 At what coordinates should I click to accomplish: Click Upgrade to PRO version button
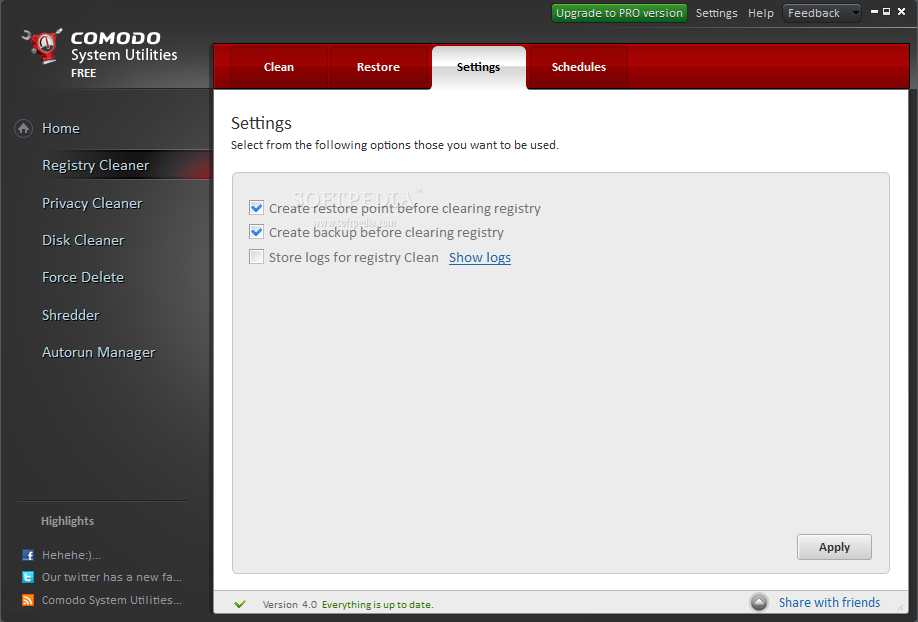[619, 13]
